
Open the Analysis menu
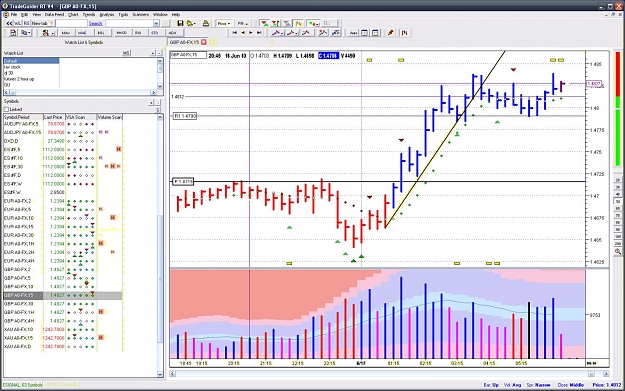point(107,14)
